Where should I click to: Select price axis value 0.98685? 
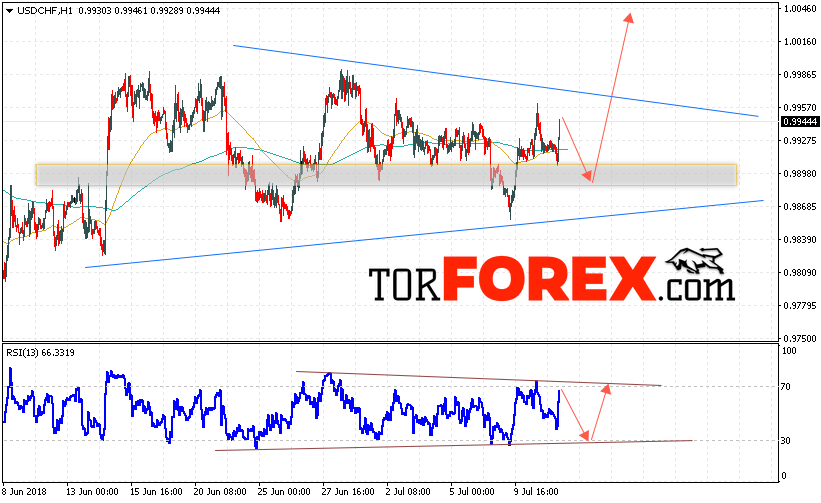point(800,206)
